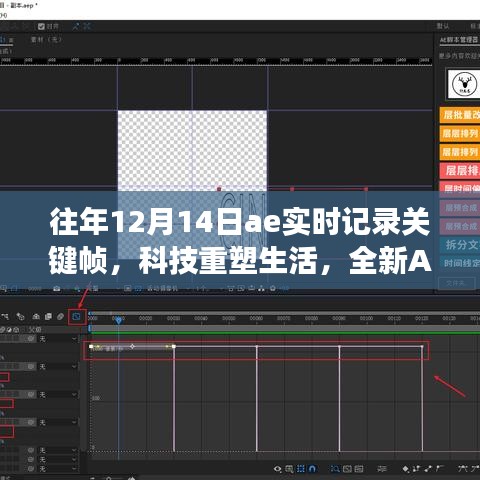Click the 父级 column header

click(35, 330)
